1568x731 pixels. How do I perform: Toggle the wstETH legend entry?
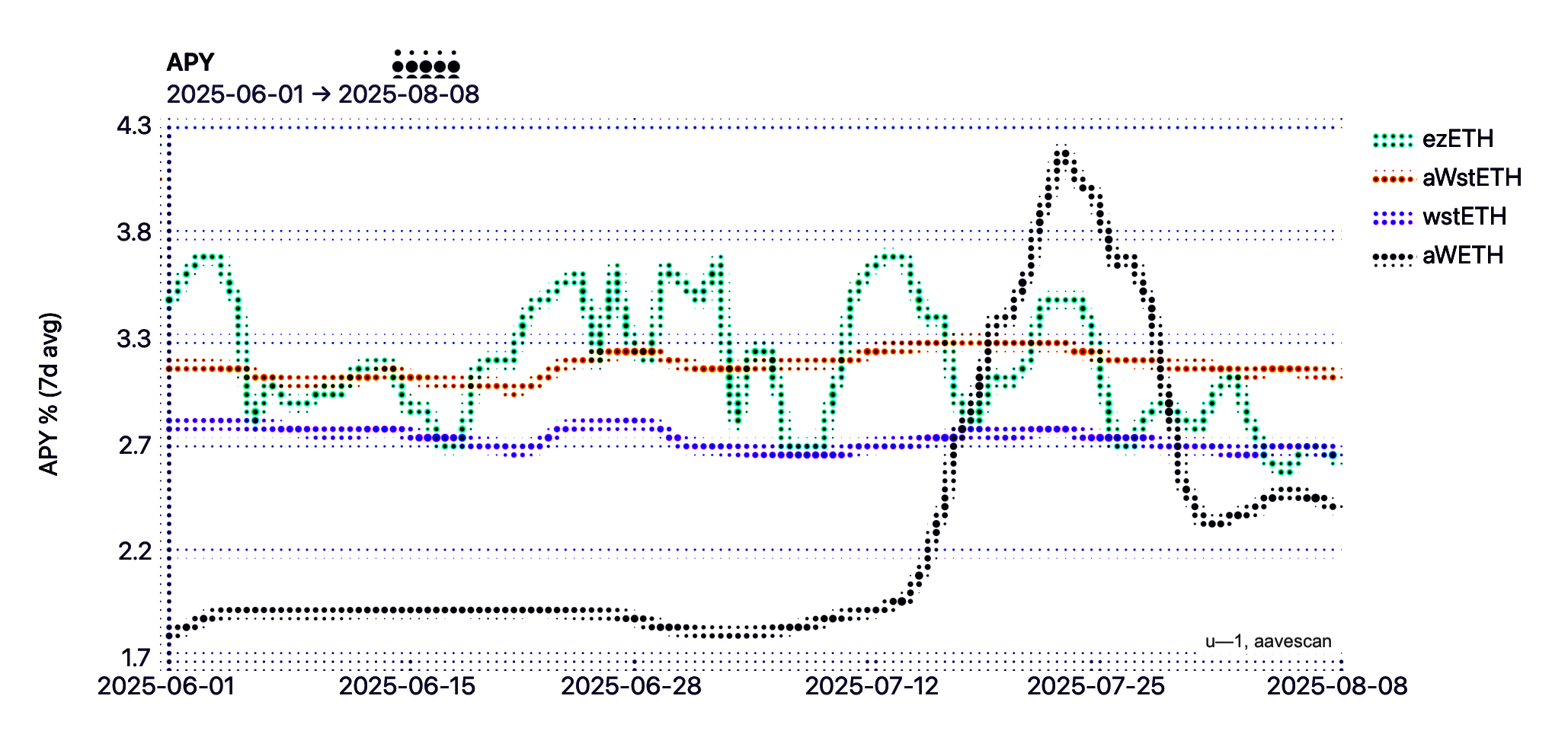[1439, 216]
